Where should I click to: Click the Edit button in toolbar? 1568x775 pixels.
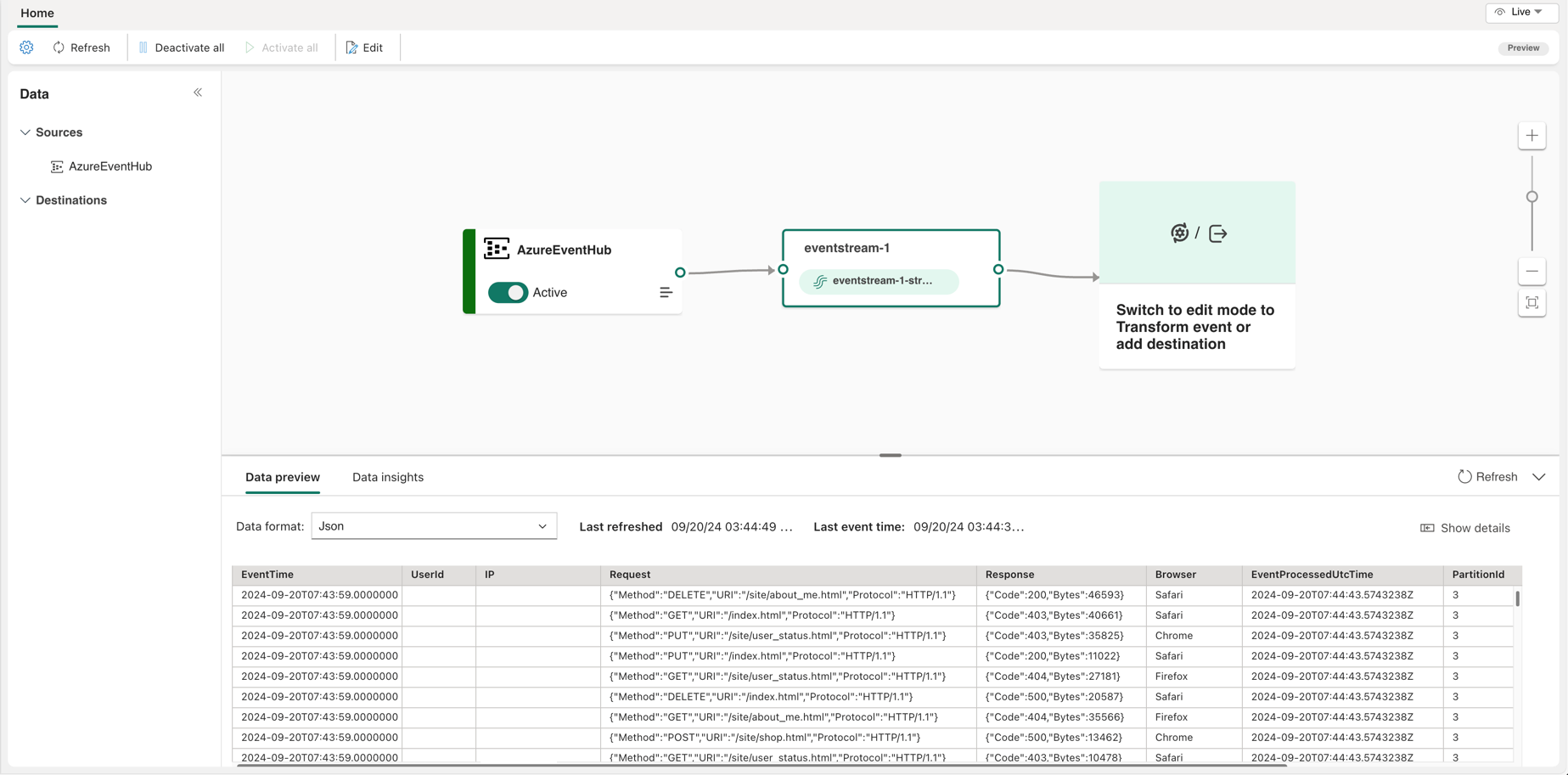pos(364,48)
